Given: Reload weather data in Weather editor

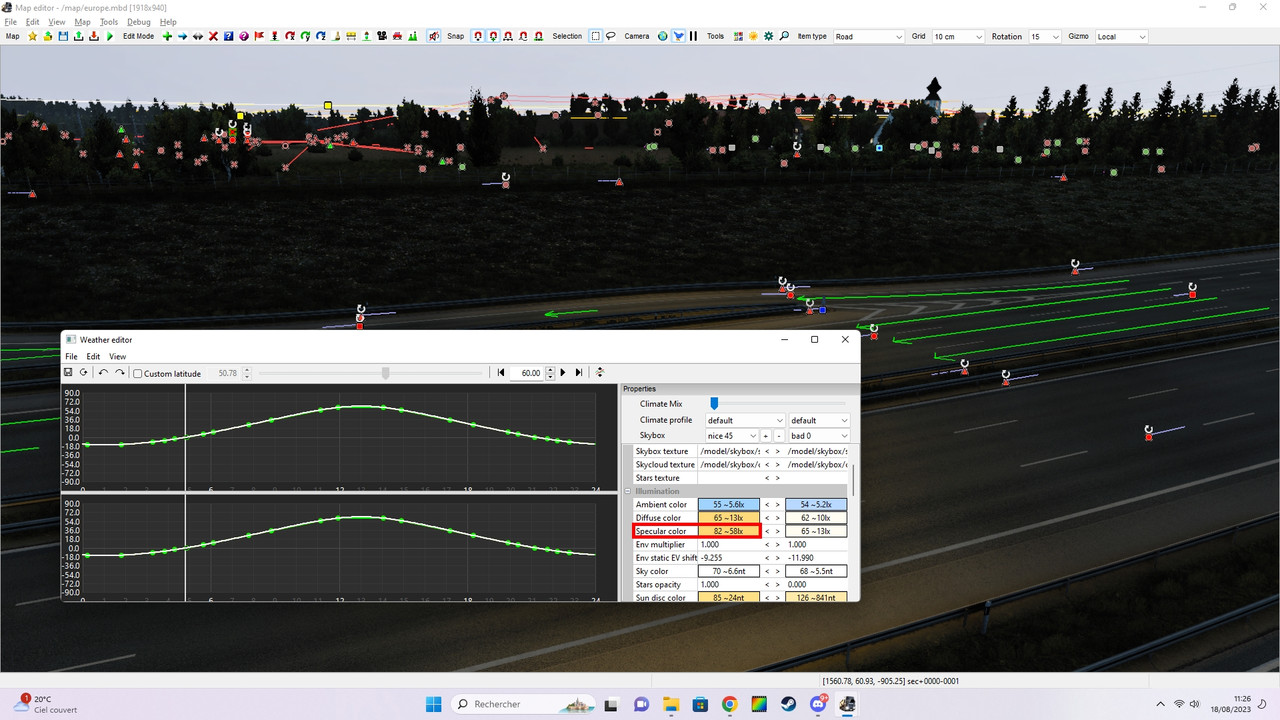Looking at the screenshot, I should tap(83, 372).
